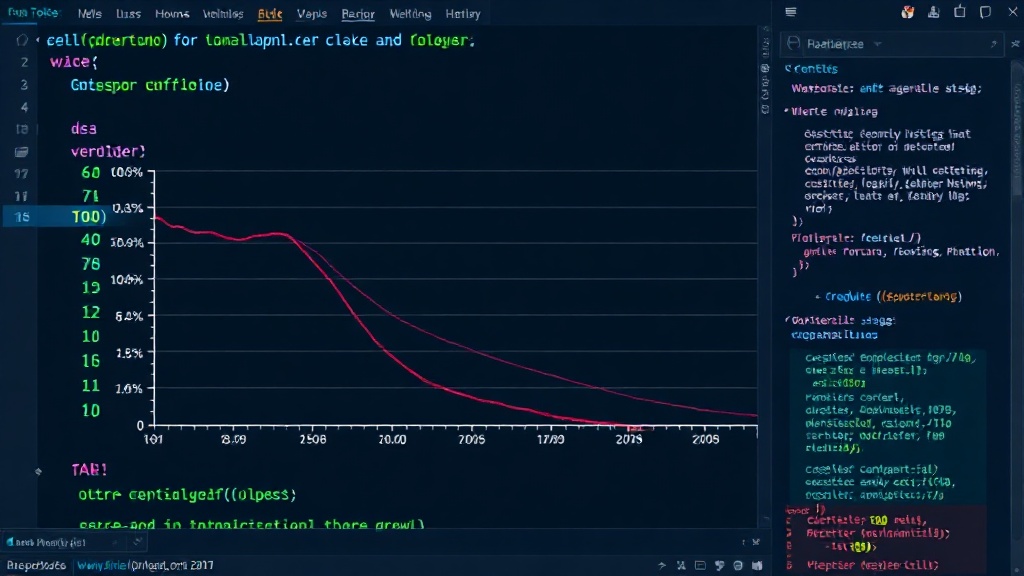Click the round icon left of Raatlerree
This screenshot has width=1024, height=576.
pyautogui.click(x=793, y=44)
